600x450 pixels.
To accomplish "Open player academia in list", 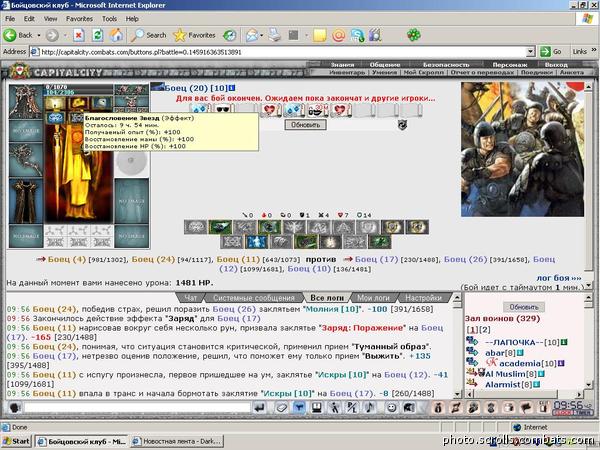I will (x=520, y=363).
